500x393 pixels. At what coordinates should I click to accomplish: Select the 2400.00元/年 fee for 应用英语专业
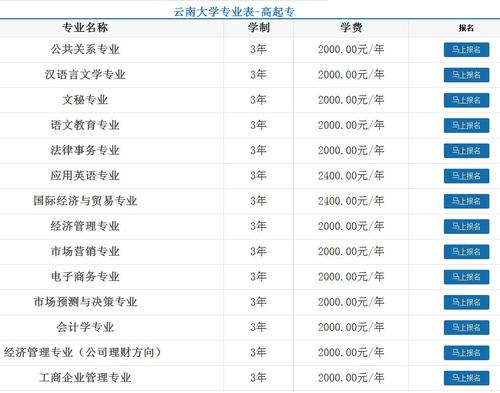(x=351, y=176)
